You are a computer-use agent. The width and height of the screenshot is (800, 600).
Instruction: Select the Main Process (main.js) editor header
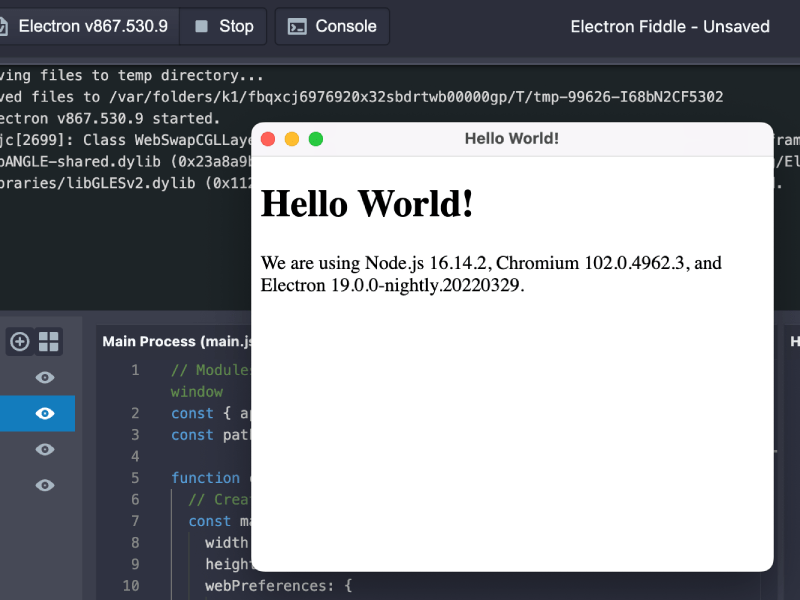coord(175,342)
